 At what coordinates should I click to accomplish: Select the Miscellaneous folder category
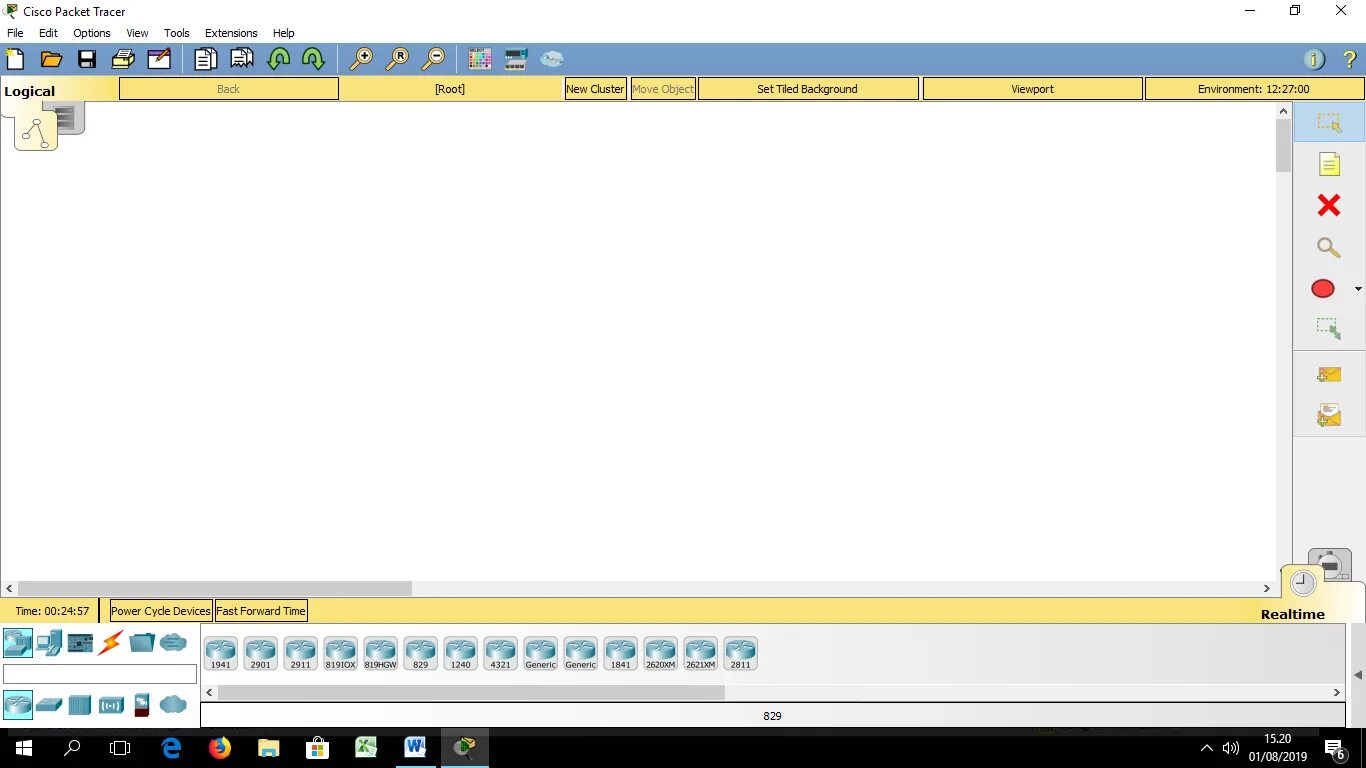(142, 642)
